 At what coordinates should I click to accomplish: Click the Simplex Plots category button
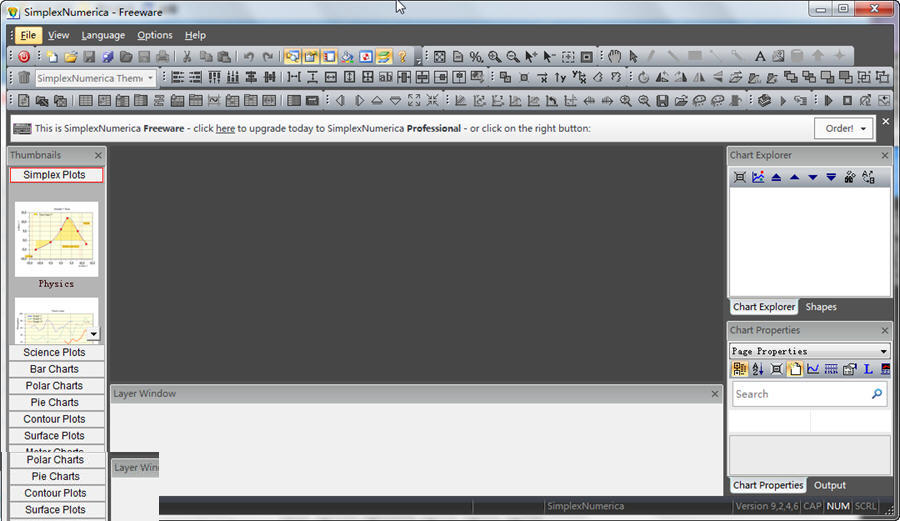56,175
